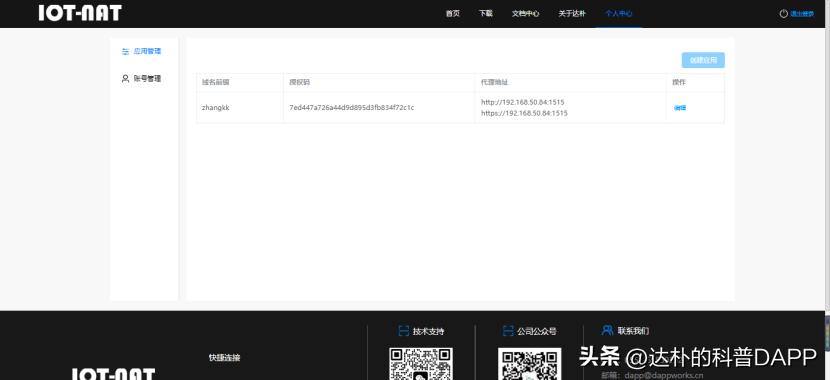Click the http://192.168.50.84:1515 proxy address
The image size is (830, 380).
tap(522, 102)
